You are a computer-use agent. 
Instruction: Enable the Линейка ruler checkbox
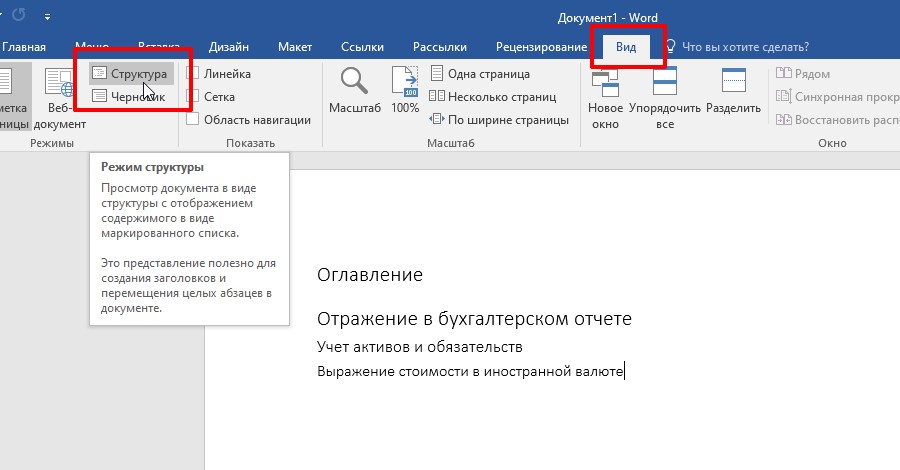(192, 73)
